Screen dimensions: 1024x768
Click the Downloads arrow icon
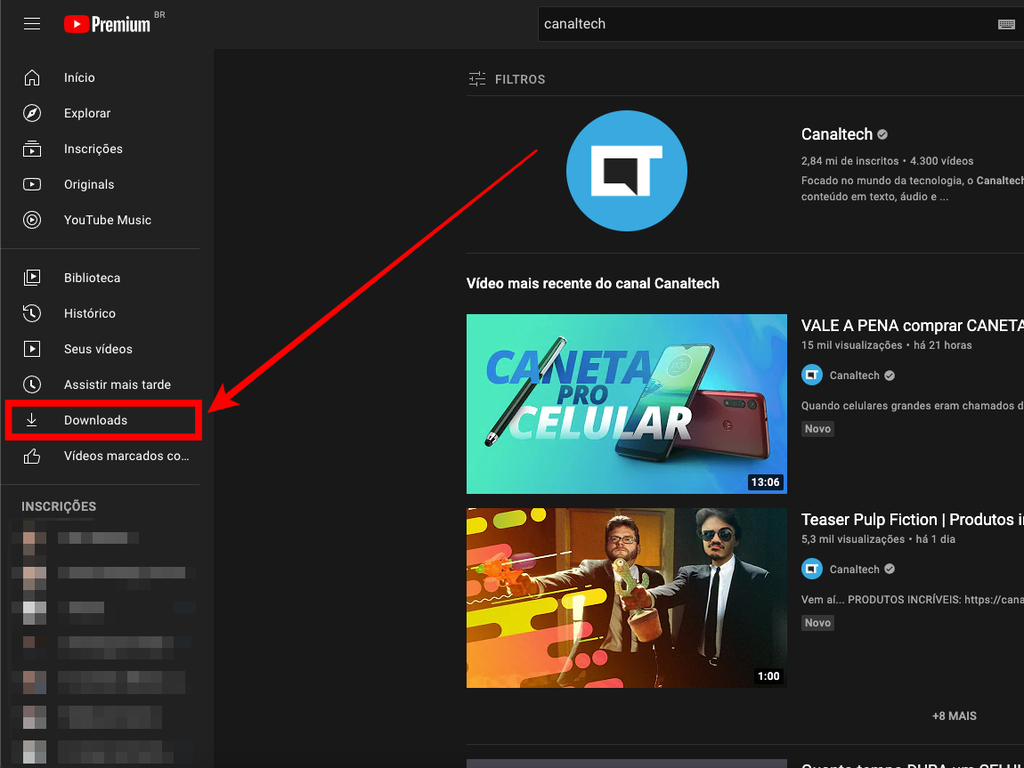(x=31, y=420)
